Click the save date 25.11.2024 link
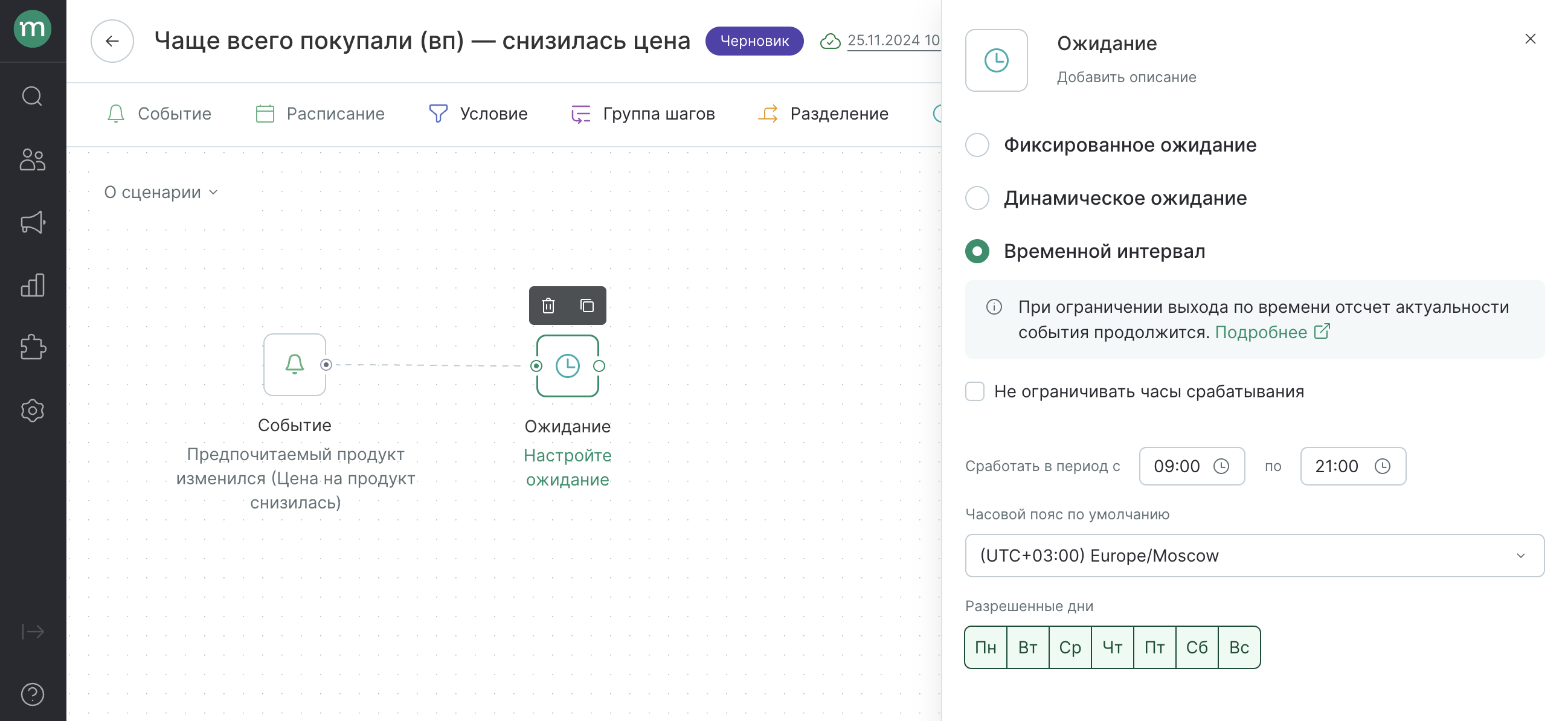Screen dimensions: 1568x721 (x=893, y=40)
